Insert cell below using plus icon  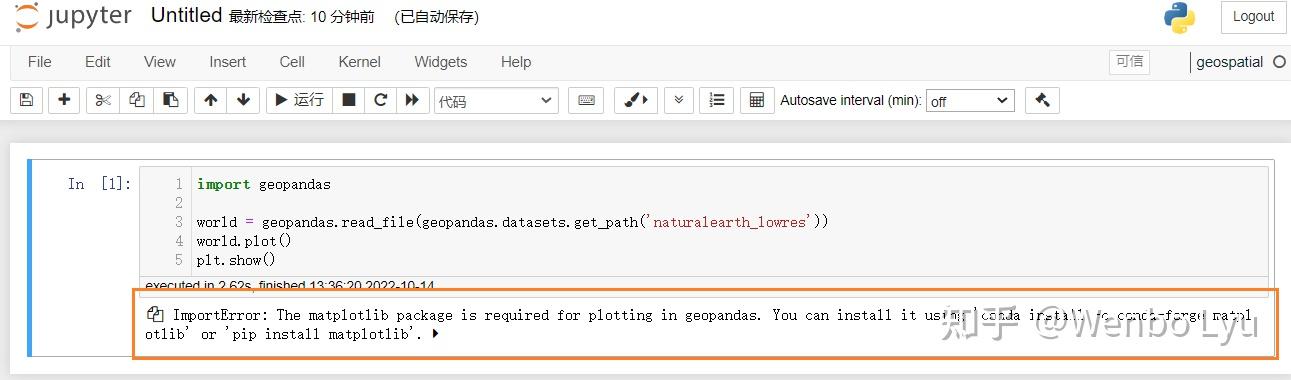(64, 100)
